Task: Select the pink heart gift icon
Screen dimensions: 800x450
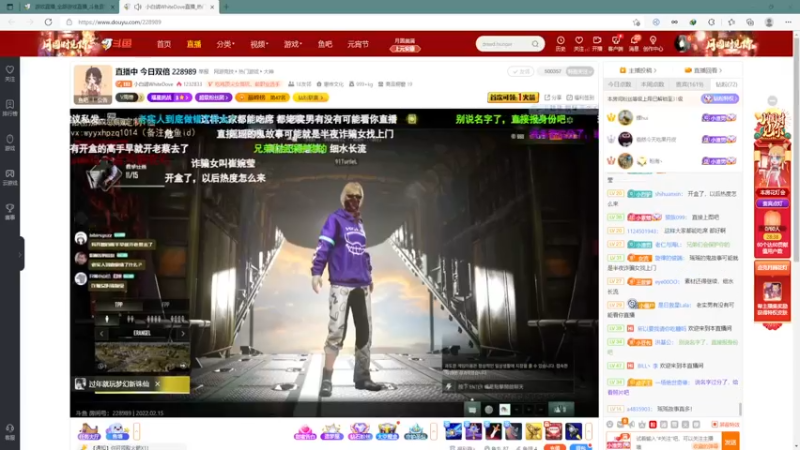Action: 305,432
